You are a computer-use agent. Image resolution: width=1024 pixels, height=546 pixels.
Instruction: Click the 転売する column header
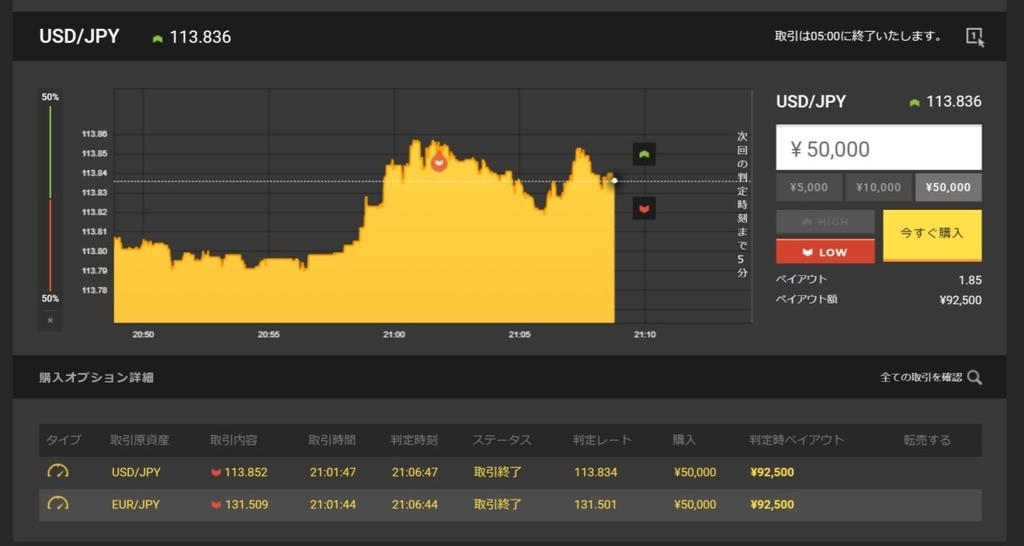tap(927, 440)
